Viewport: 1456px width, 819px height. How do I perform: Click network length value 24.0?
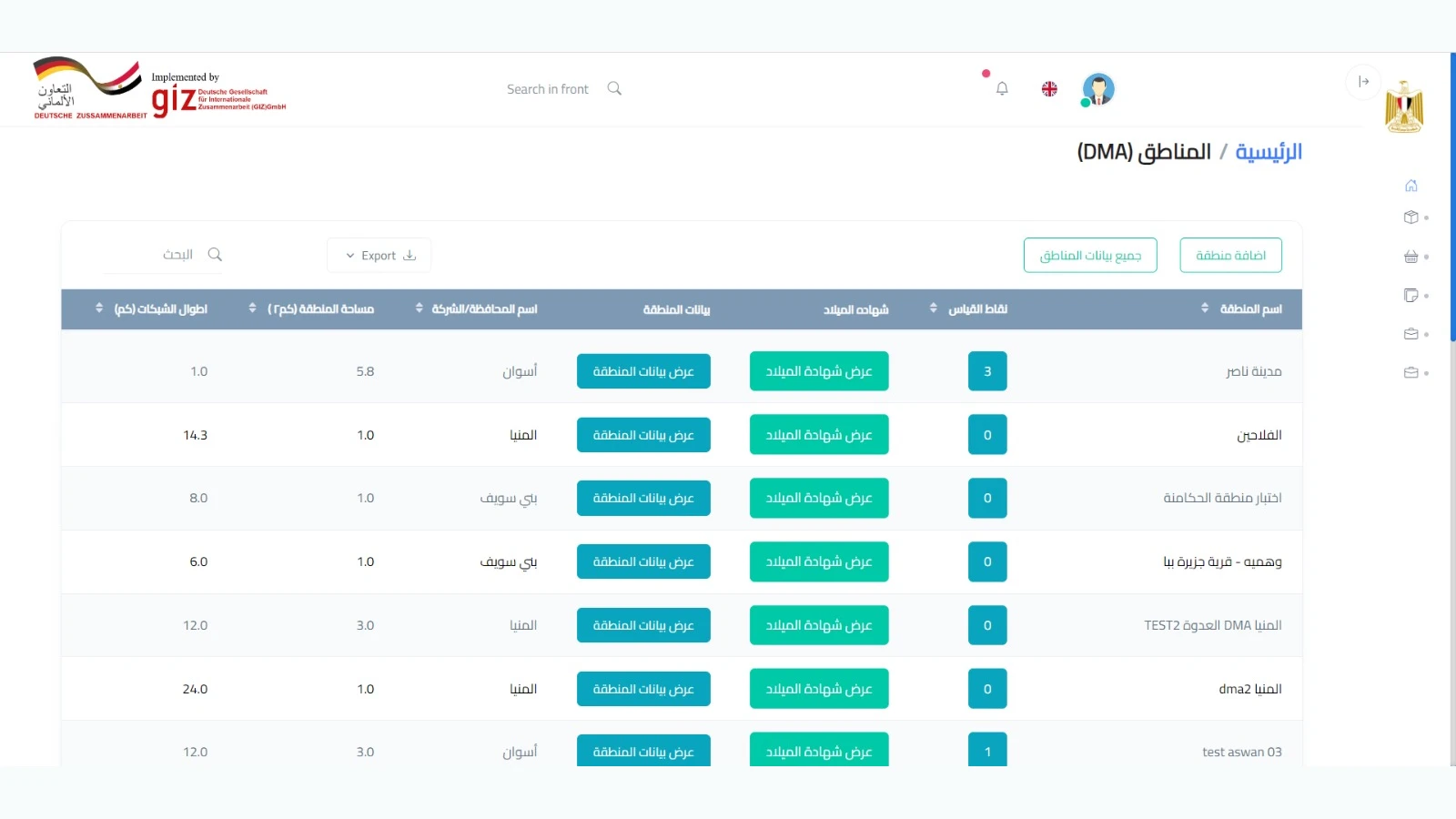[x=196, y=689]
